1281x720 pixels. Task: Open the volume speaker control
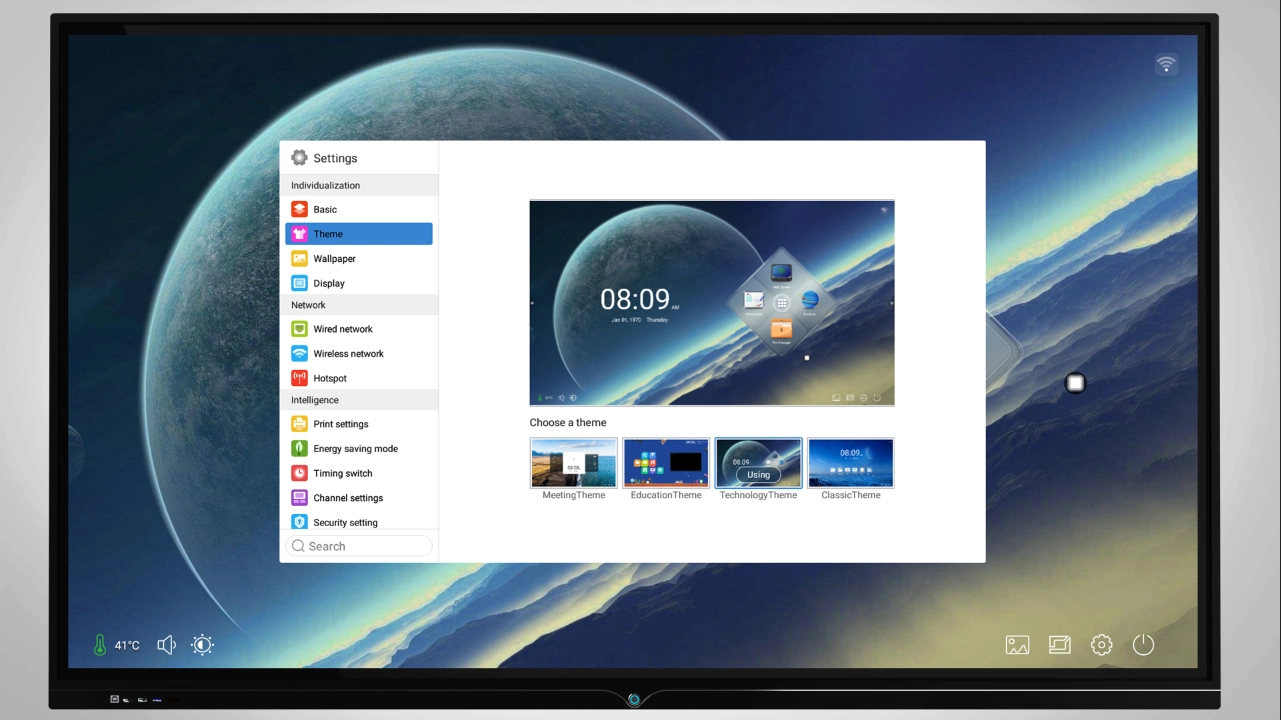pos(167,645)
